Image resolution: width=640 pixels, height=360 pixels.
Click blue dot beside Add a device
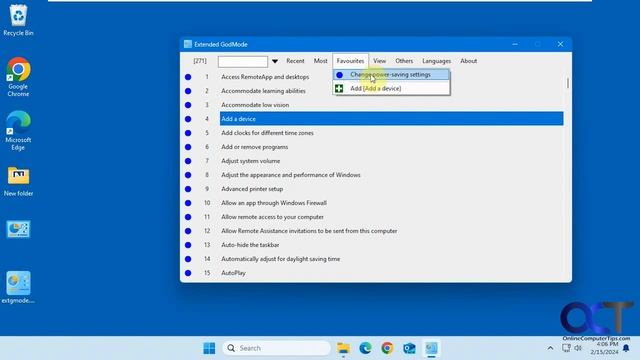(x=188, y=119)
